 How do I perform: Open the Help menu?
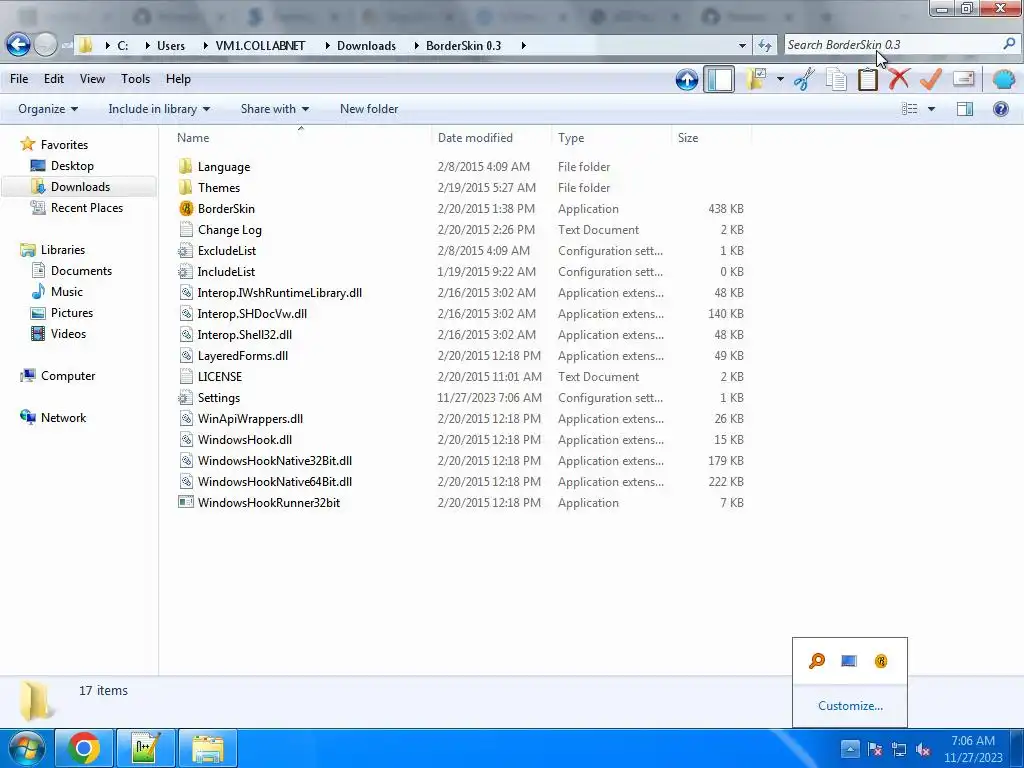(x=178, y=79)
